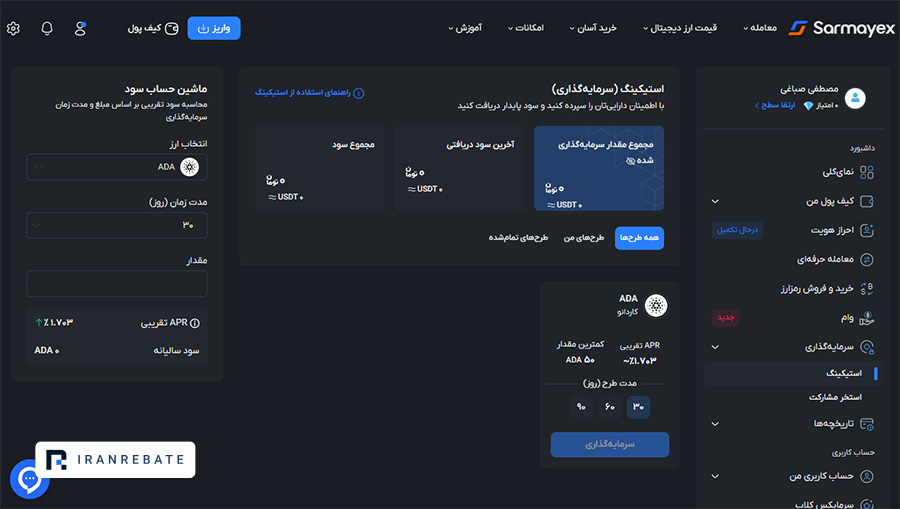Screen dimensions: 900x509
Task: Select the 90 day plan duration
Action: pyautogui.click(x=581, y=407)
